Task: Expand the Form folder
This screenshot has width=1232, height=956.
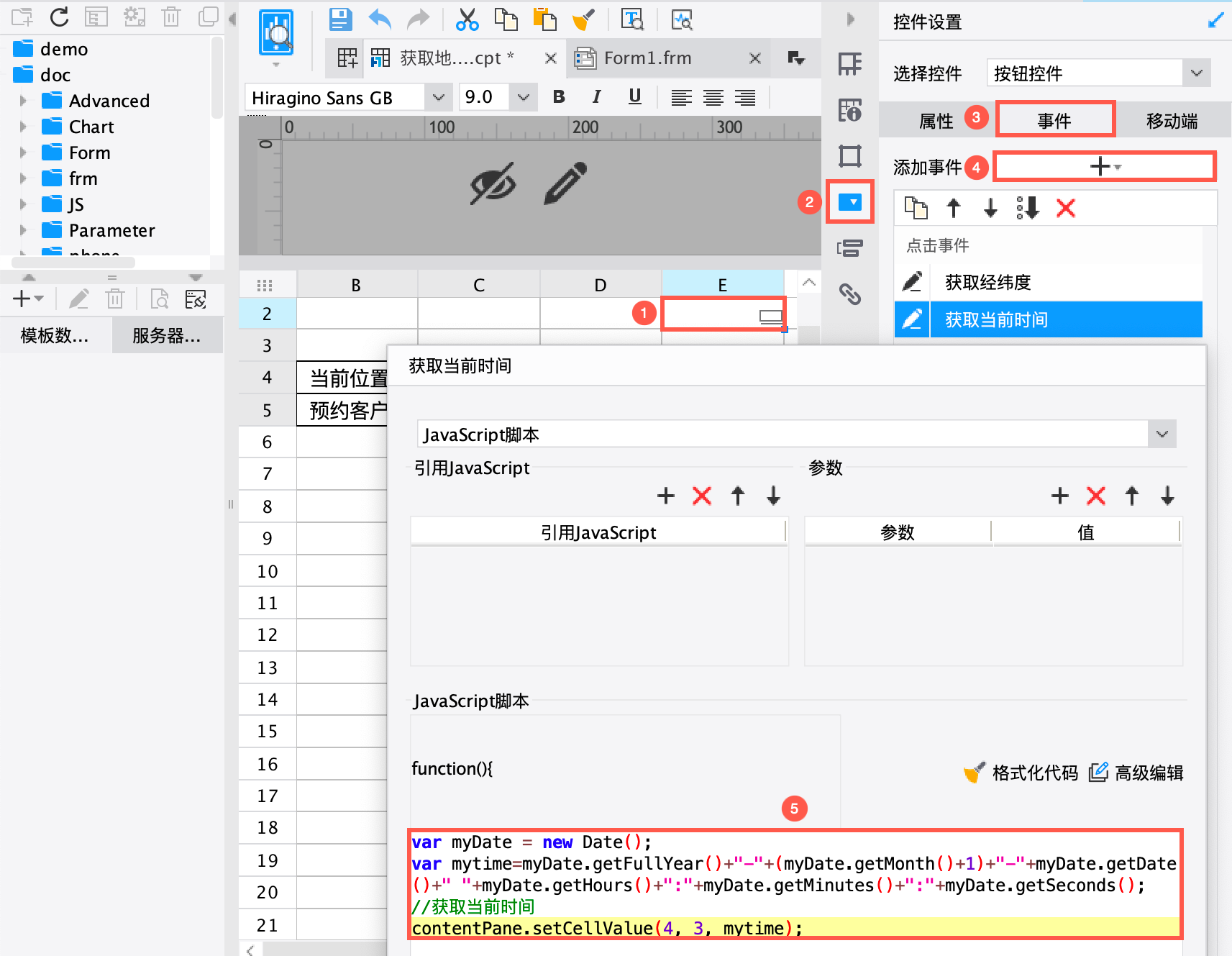Action: point(23,152)
